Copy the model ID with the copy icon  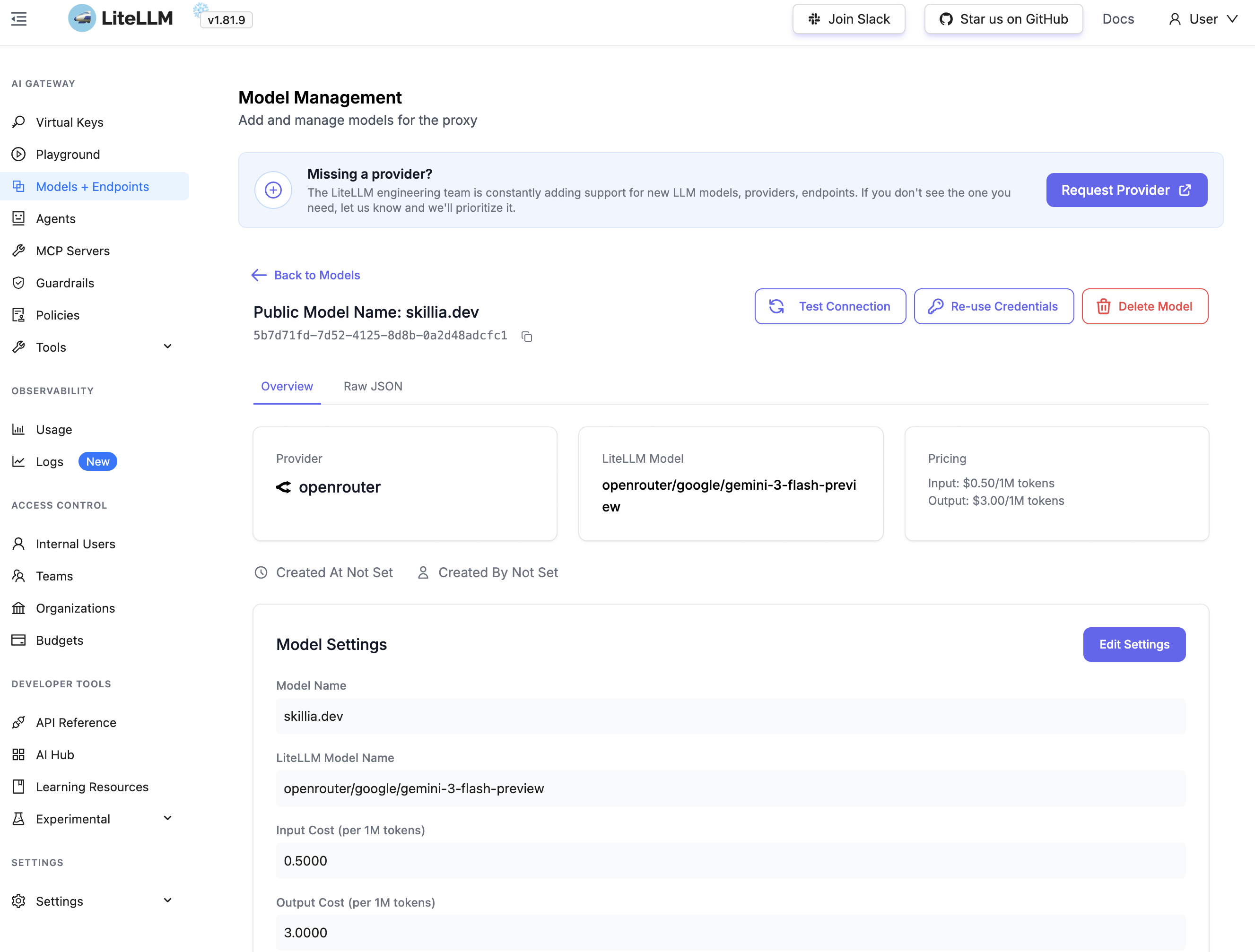pos(526,336)
